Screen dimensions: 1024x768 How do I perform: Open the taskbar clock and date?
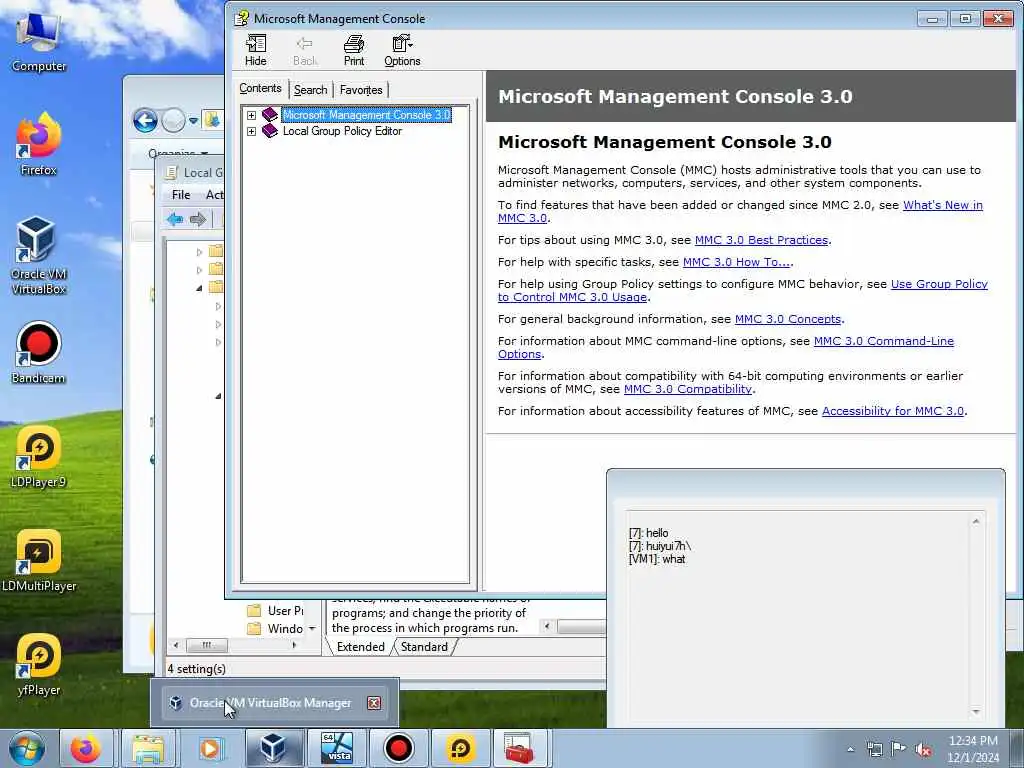pyautogui.click(x=973, y=749)
